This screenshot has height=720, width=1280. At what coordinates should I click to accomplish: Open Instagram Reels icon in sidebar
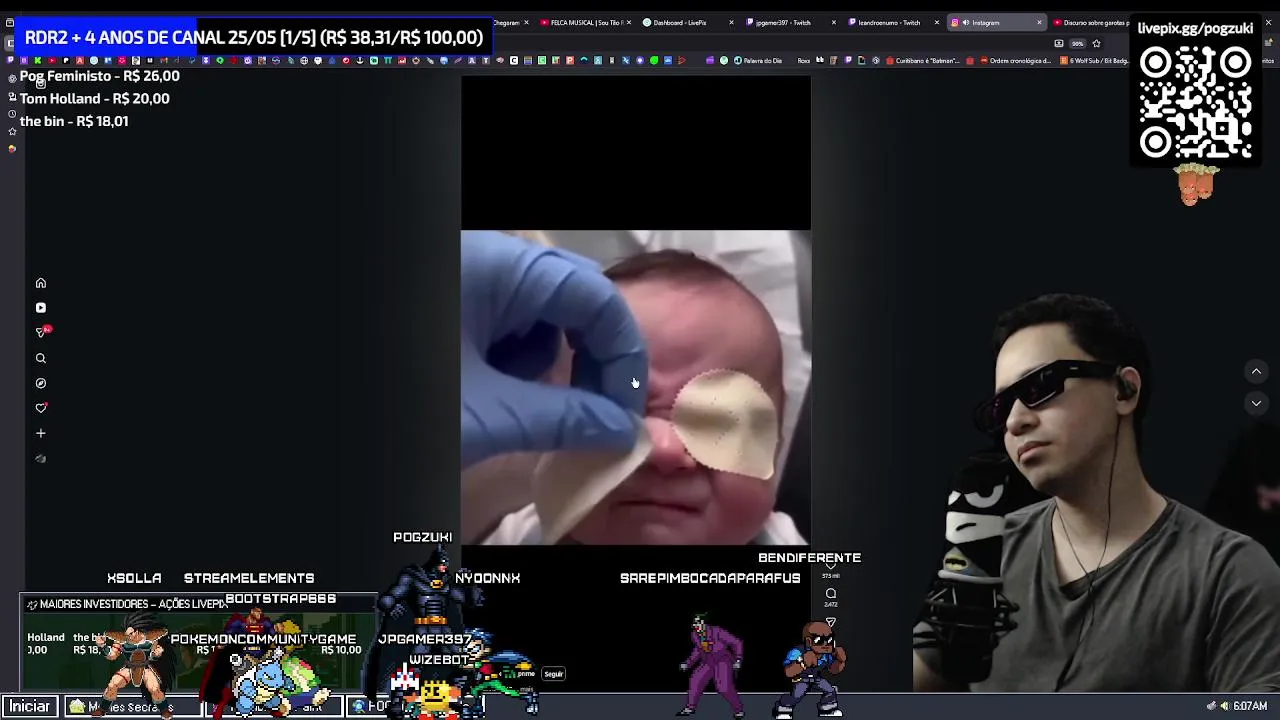pos(41,308)
